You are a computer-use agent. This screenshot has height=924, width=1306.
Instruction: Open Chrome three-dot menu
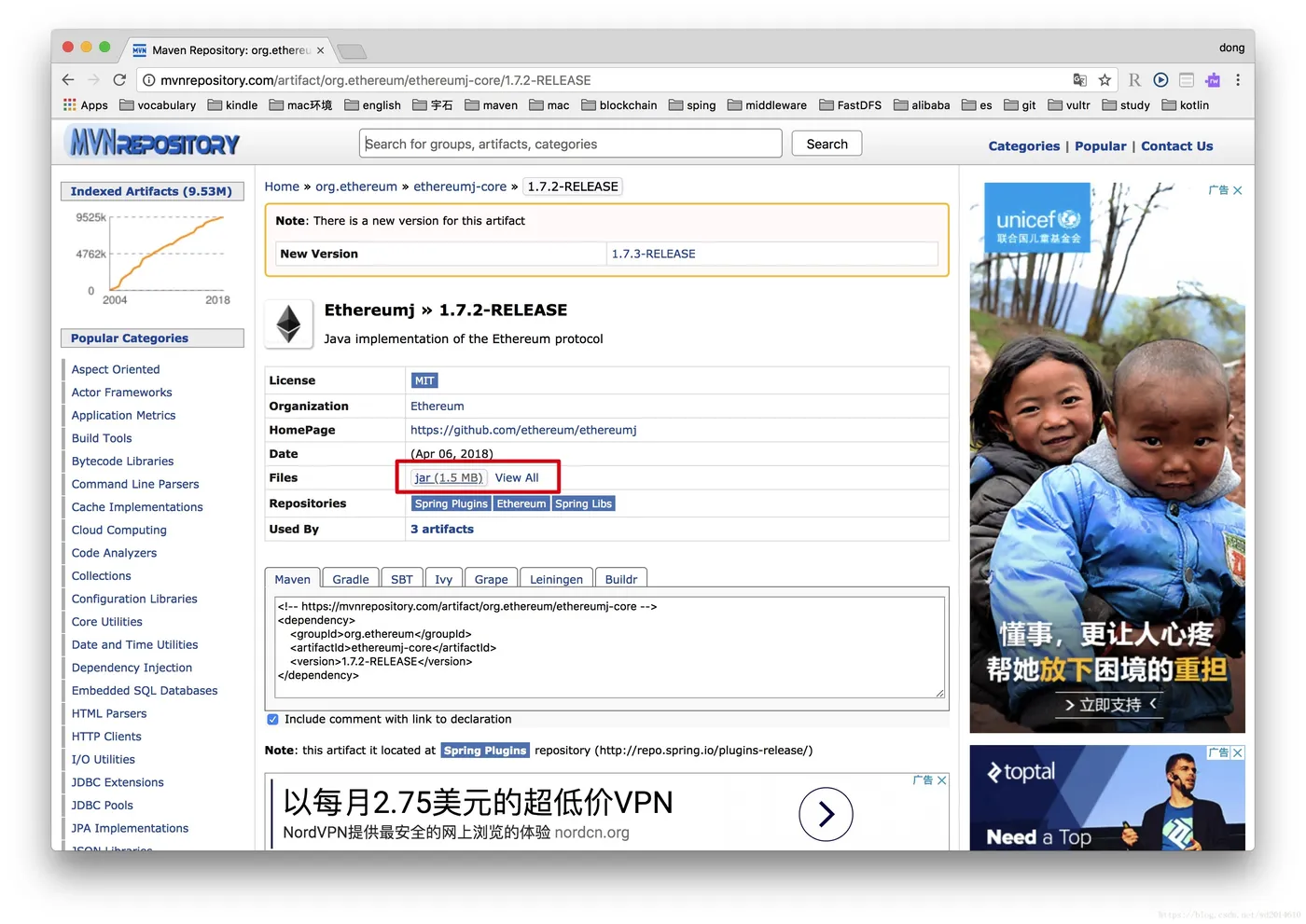(x=1238, y=80)
